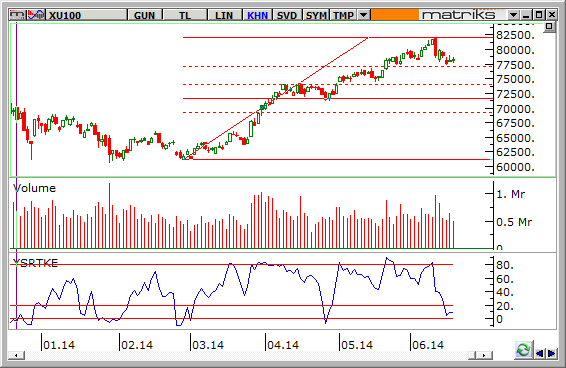Toggle LIN linear scale button
The height and width of the screenshot is (368, 566).
tap(225, 15)
